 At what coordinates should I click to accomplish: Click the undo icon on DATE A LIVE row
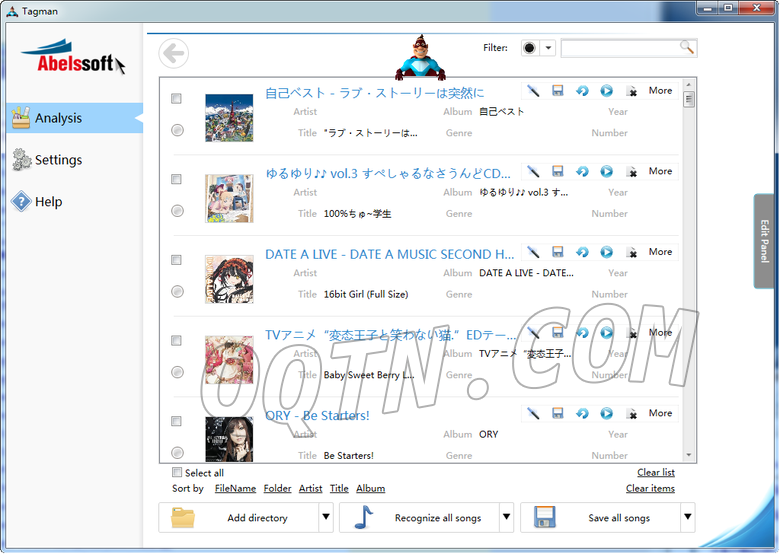(582, 252)
